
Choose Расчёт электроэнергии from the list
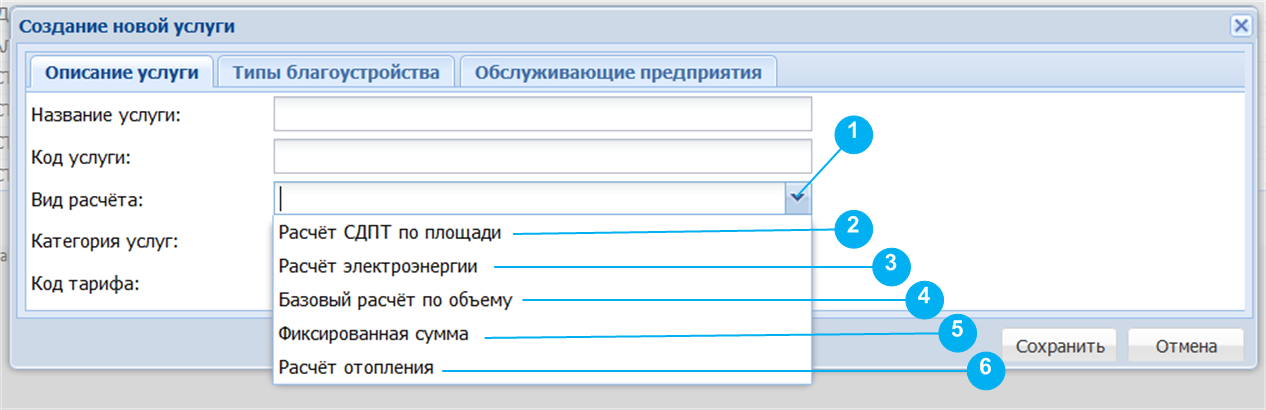tap(541, 266)
